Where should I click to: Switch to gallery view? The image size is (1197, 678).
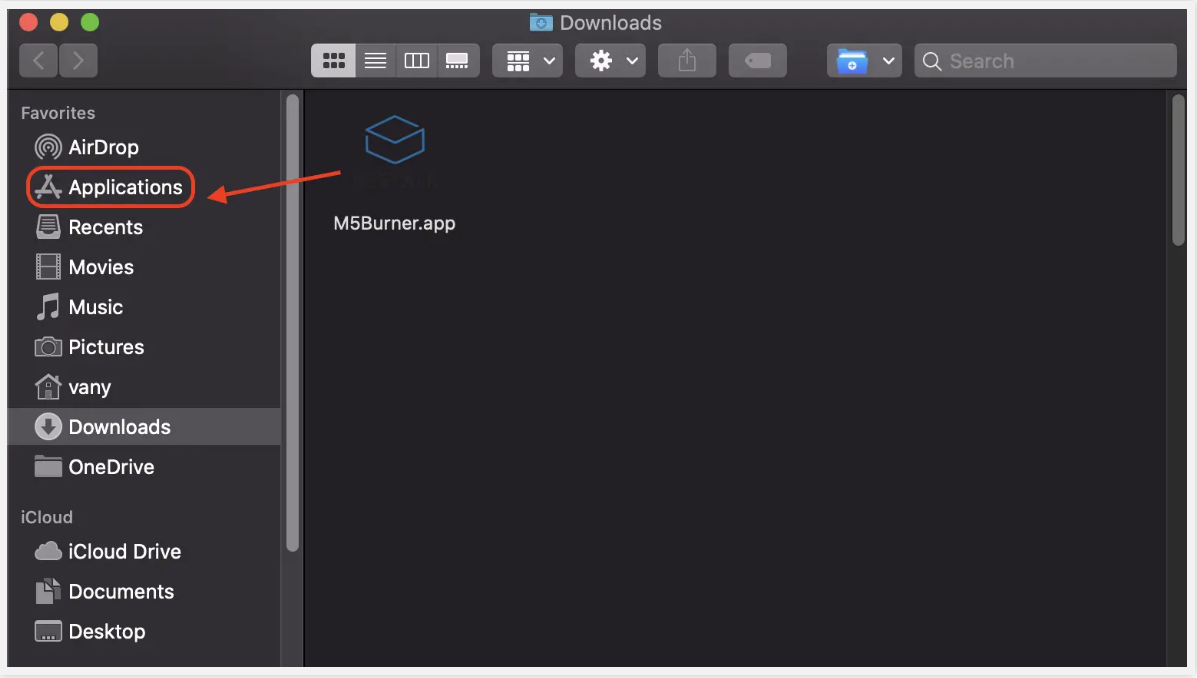[x=457, y=60]
